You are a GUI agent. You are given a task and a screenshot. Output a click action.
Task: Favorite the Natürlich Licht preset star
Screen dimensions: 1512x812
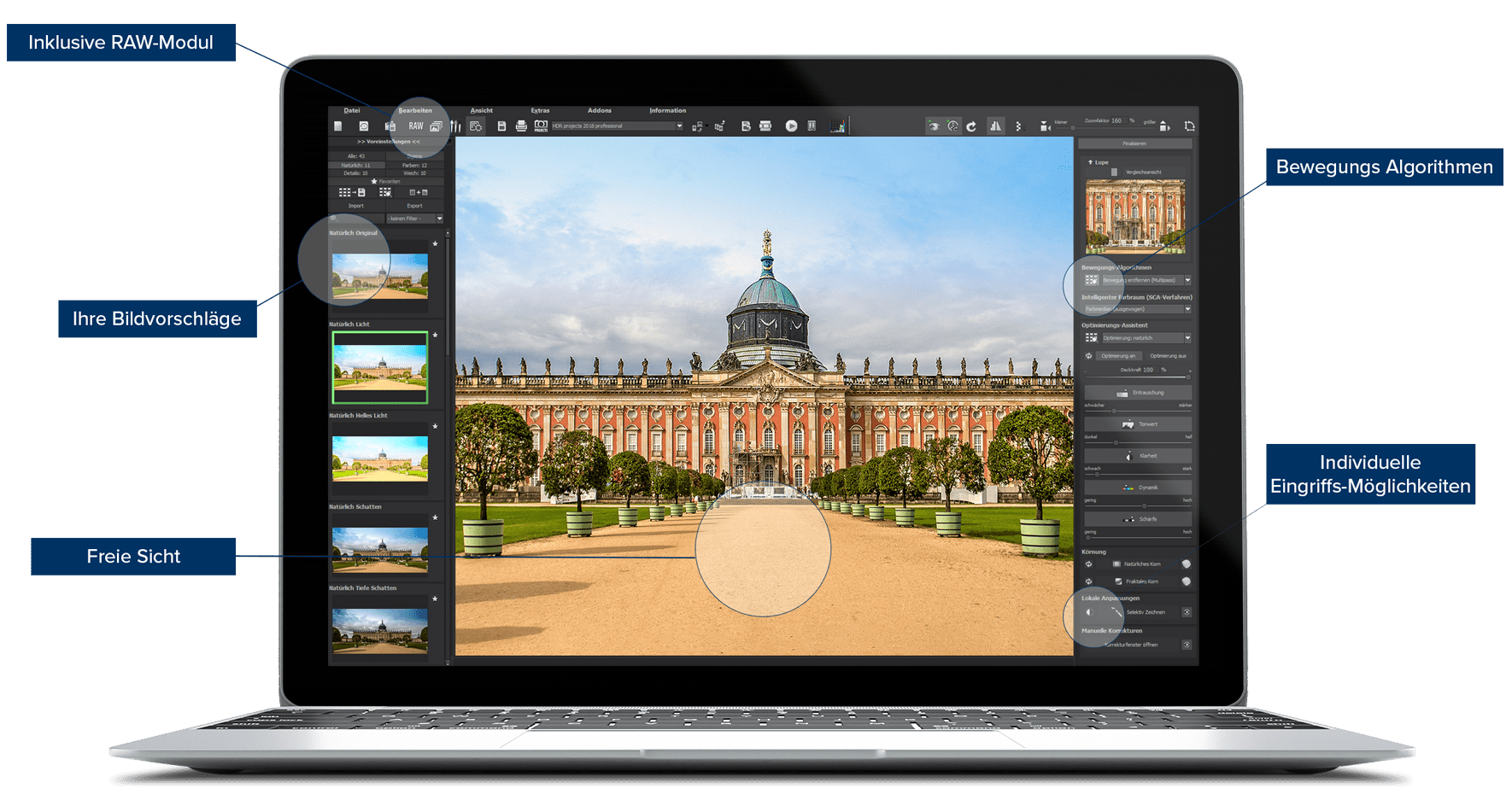pos(435,335)
